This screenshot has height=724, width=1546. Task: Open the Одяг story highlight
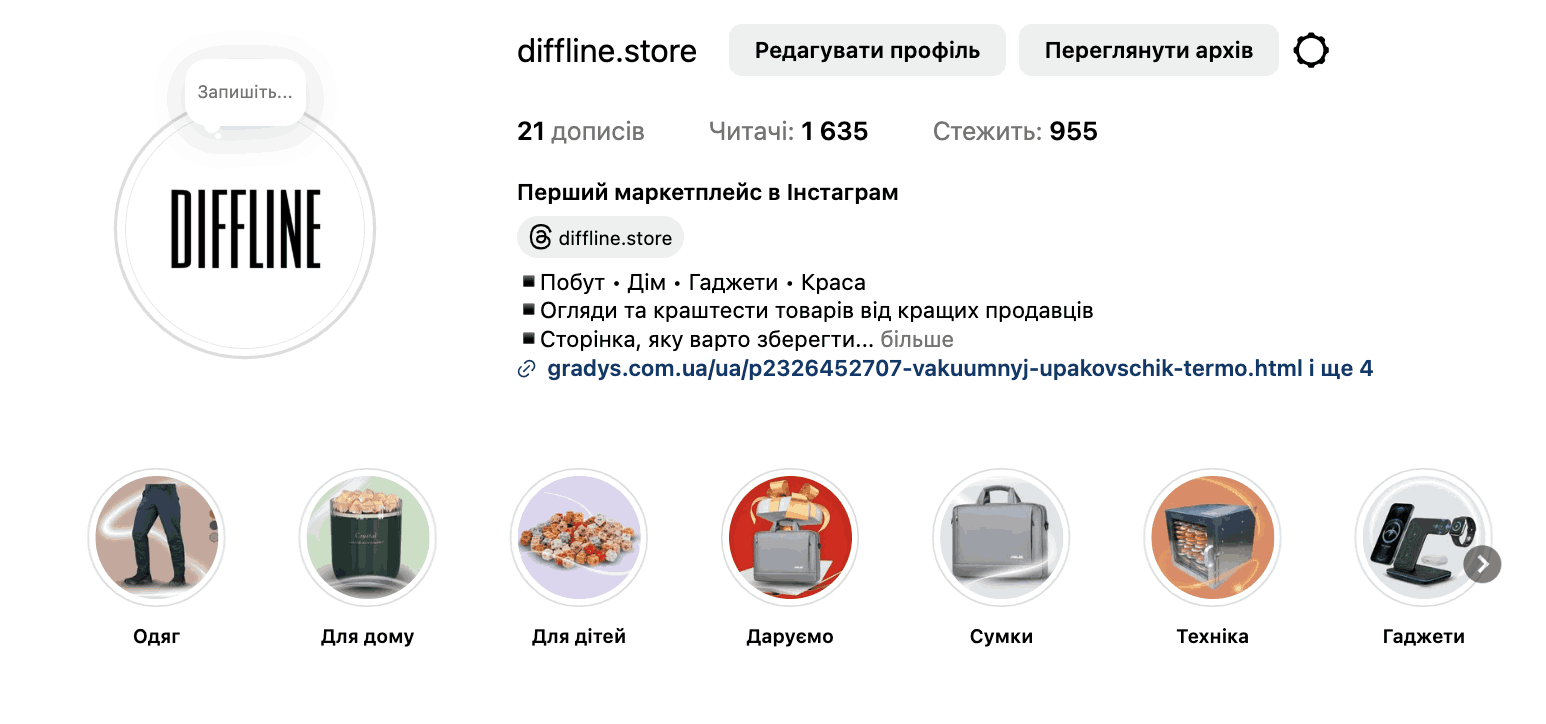pos(157,537)
